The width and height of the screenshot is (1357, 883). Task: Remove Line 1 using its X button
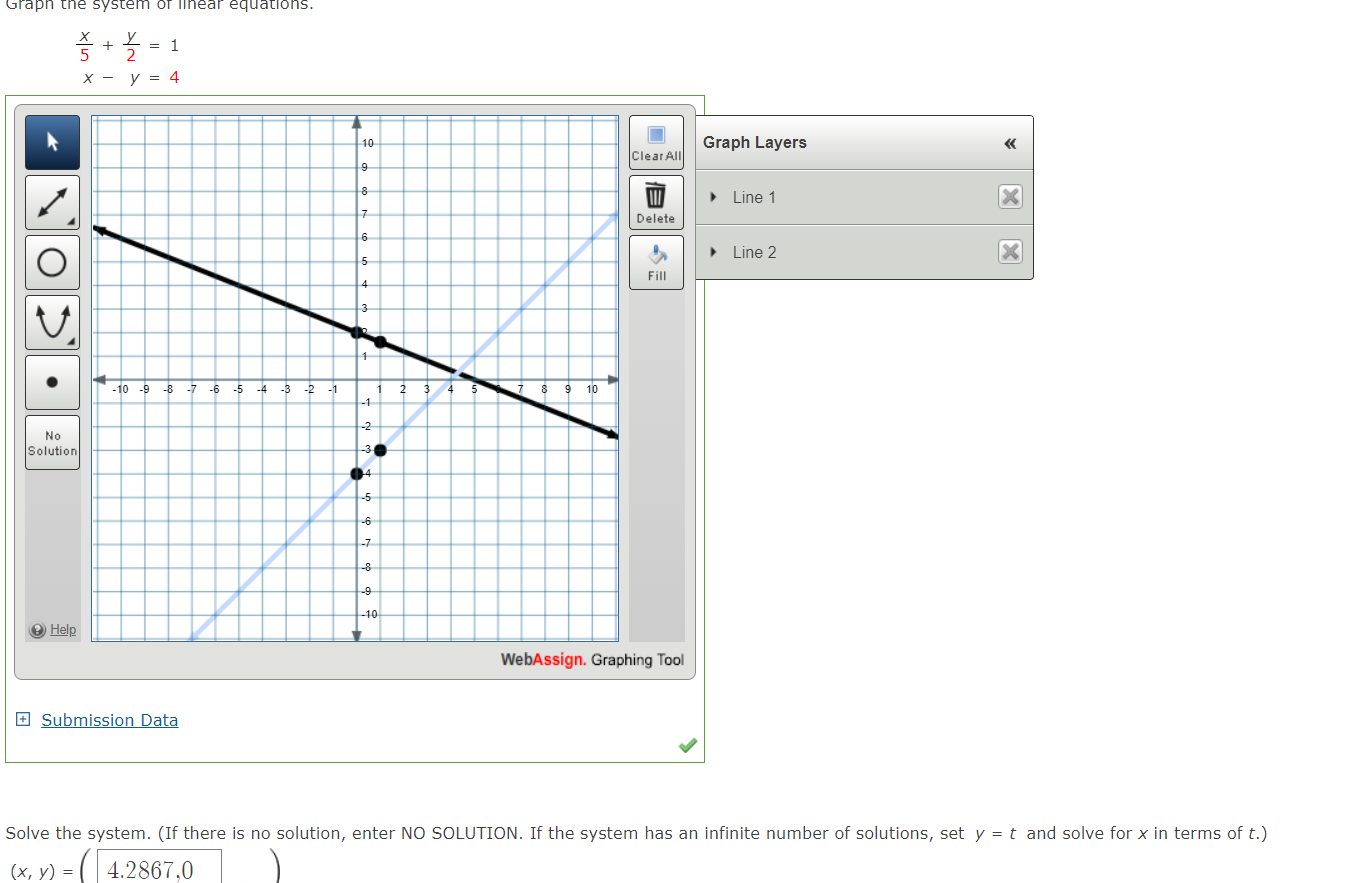pos(1009,197)
